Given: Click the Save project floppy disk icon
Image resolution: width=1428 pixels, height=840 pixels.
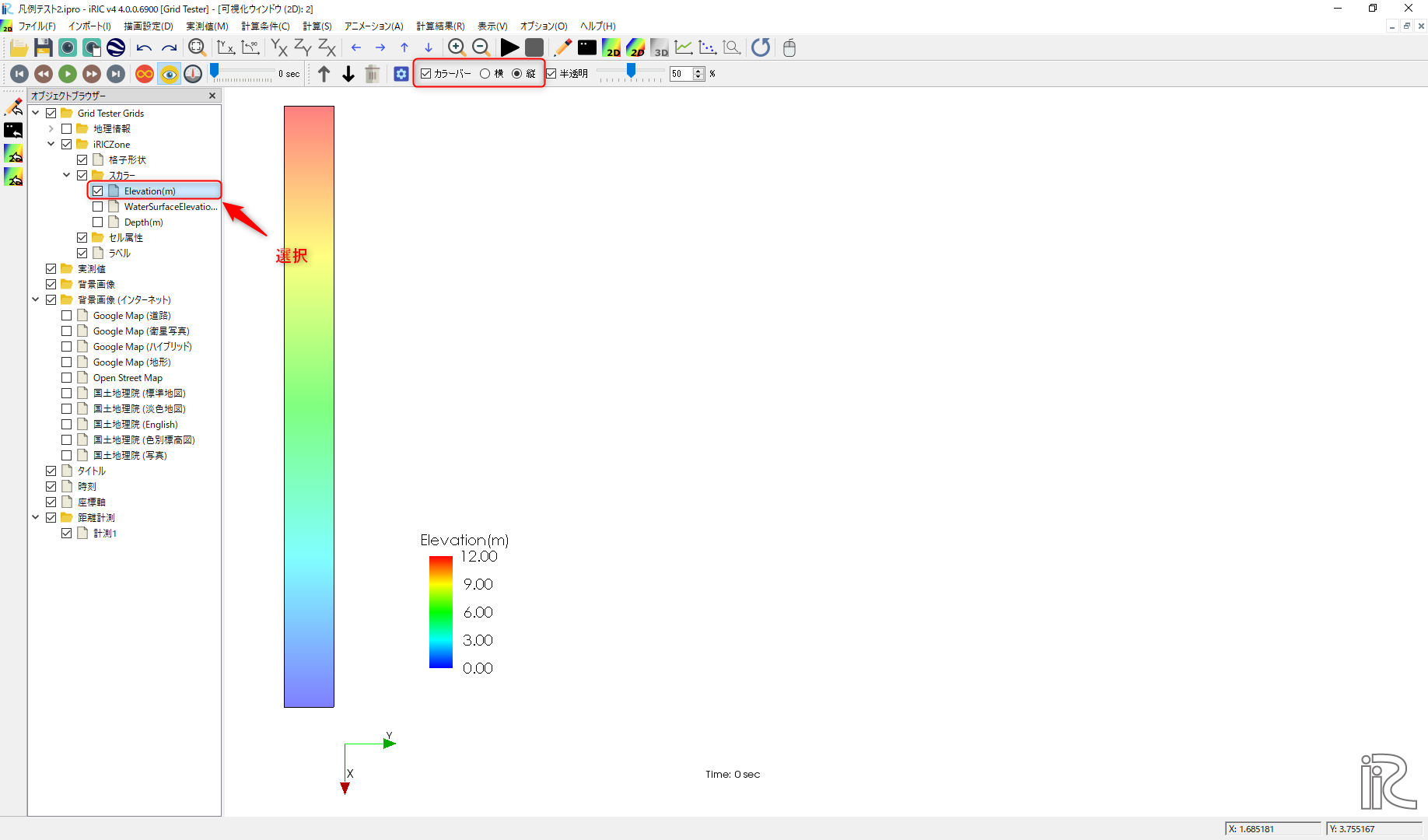Looking at the screenshot, I should (44, 47).
